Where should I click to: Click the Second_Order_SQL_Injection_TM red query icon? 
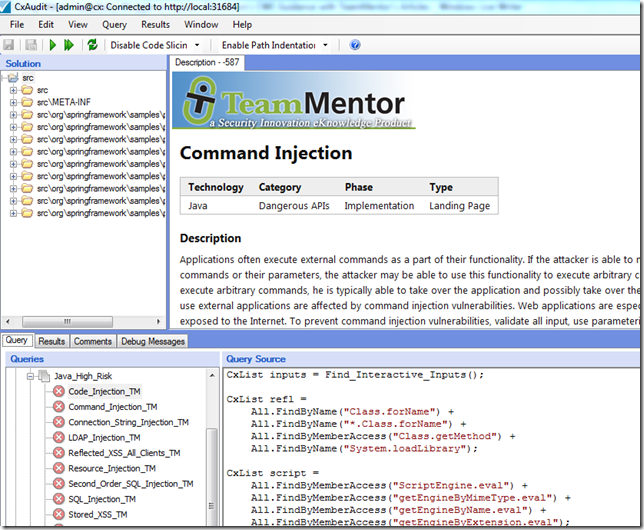tap(59, 484)
